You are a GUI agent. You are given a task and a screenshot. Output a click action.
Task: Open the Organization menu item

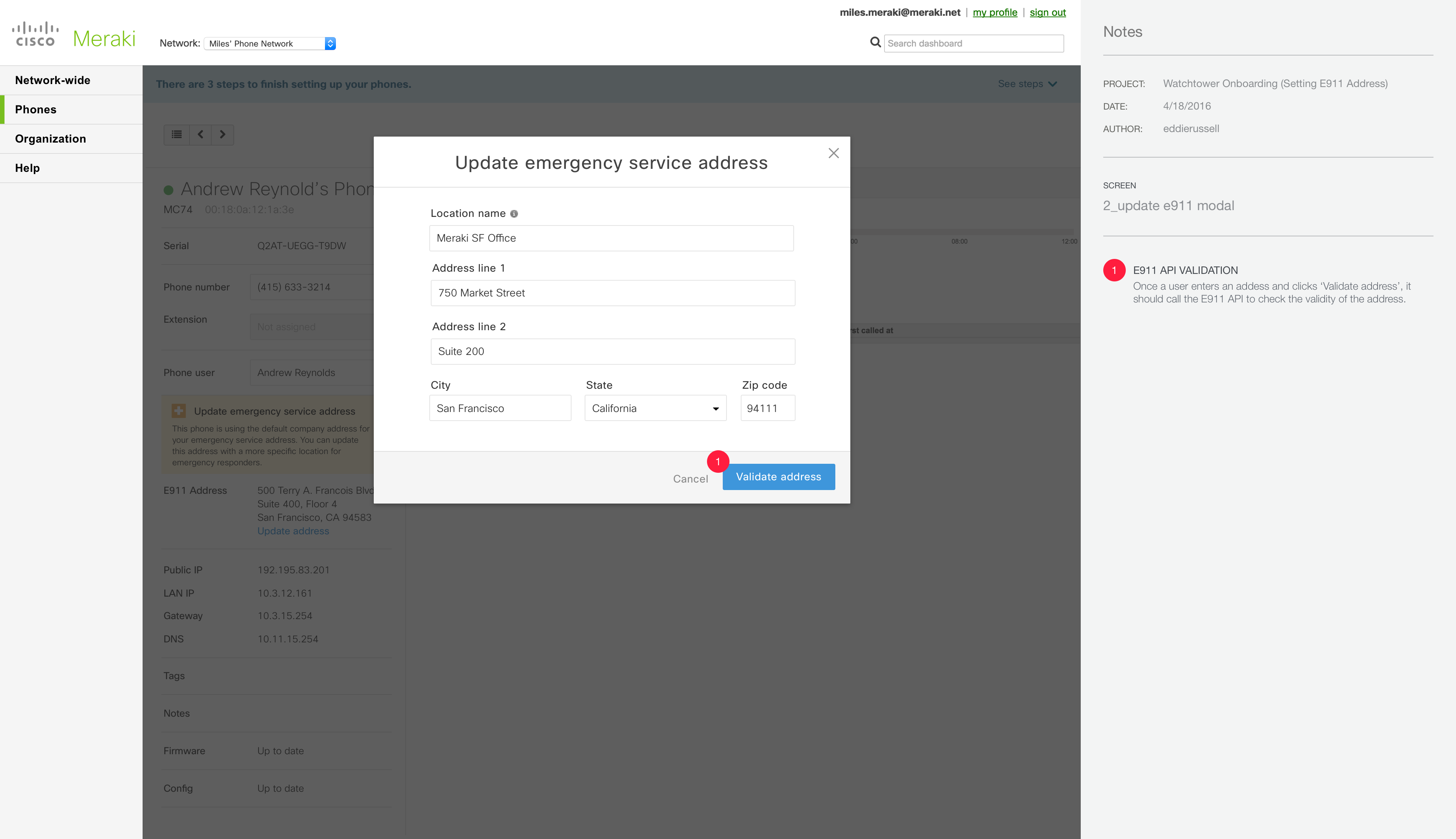click(51, 139)
